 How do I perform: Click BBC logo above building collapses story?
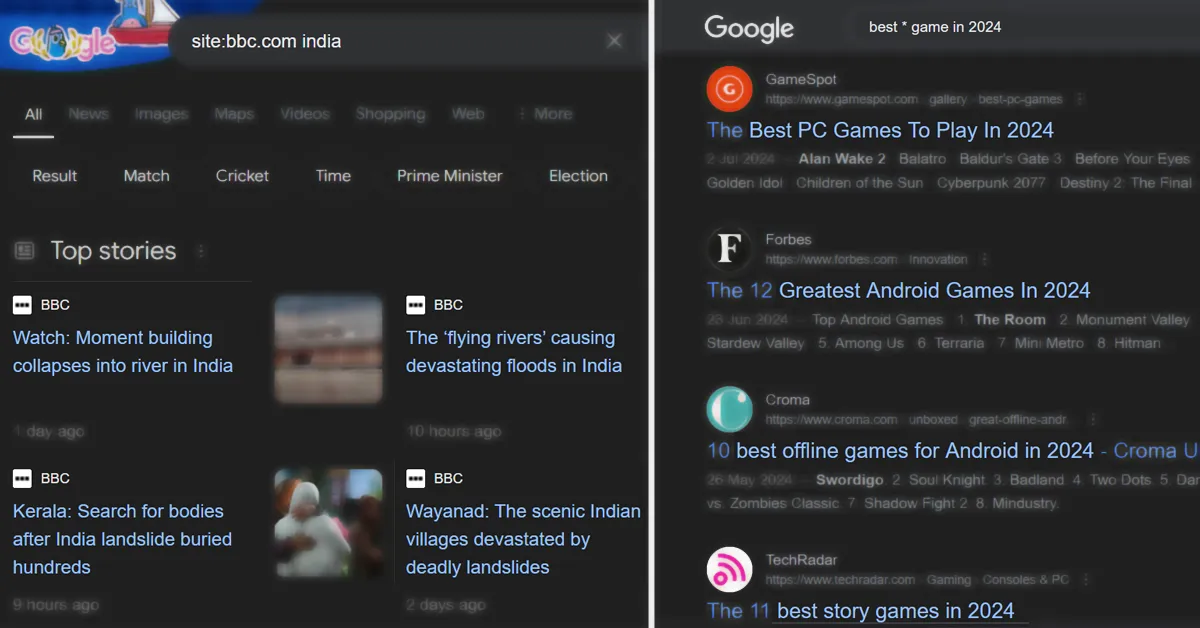(x=22, y=305)
